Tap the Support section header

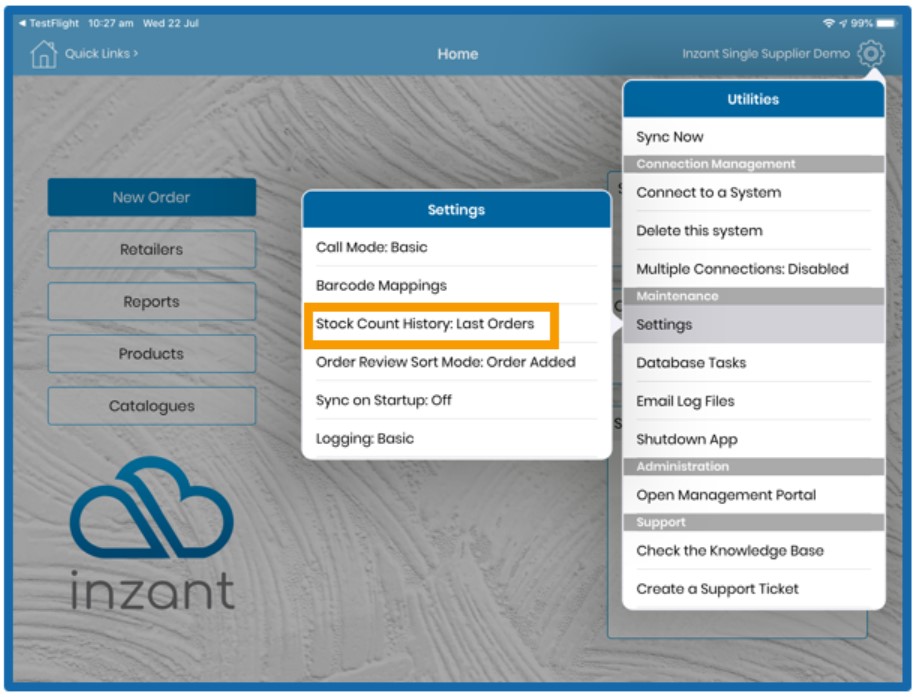tap(754, 522)
